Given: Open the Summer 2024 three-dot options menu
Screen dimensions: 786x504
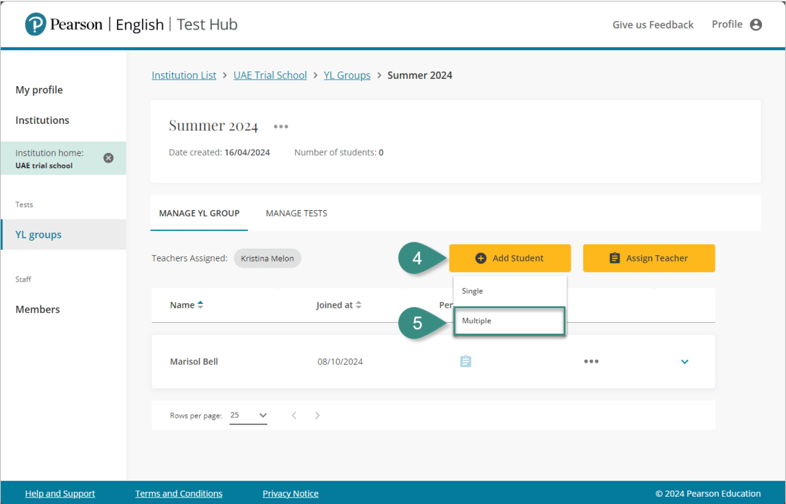Looking at the screenshot, I should pos(281,127).
